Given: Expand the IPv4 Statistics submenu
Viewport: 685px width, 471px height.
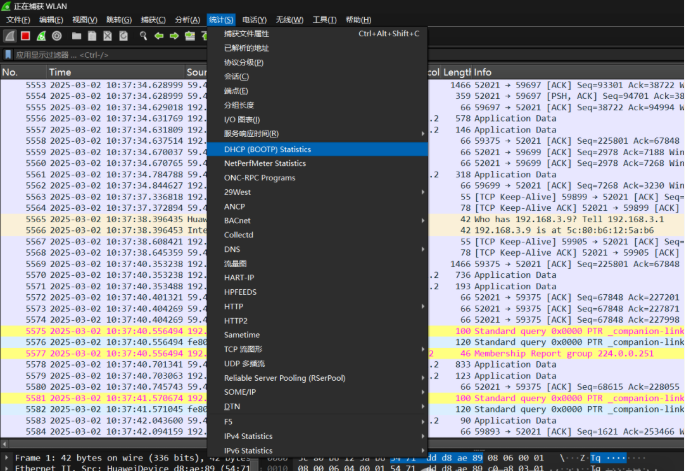Looking at the screenshot, I should pos(317,436).
